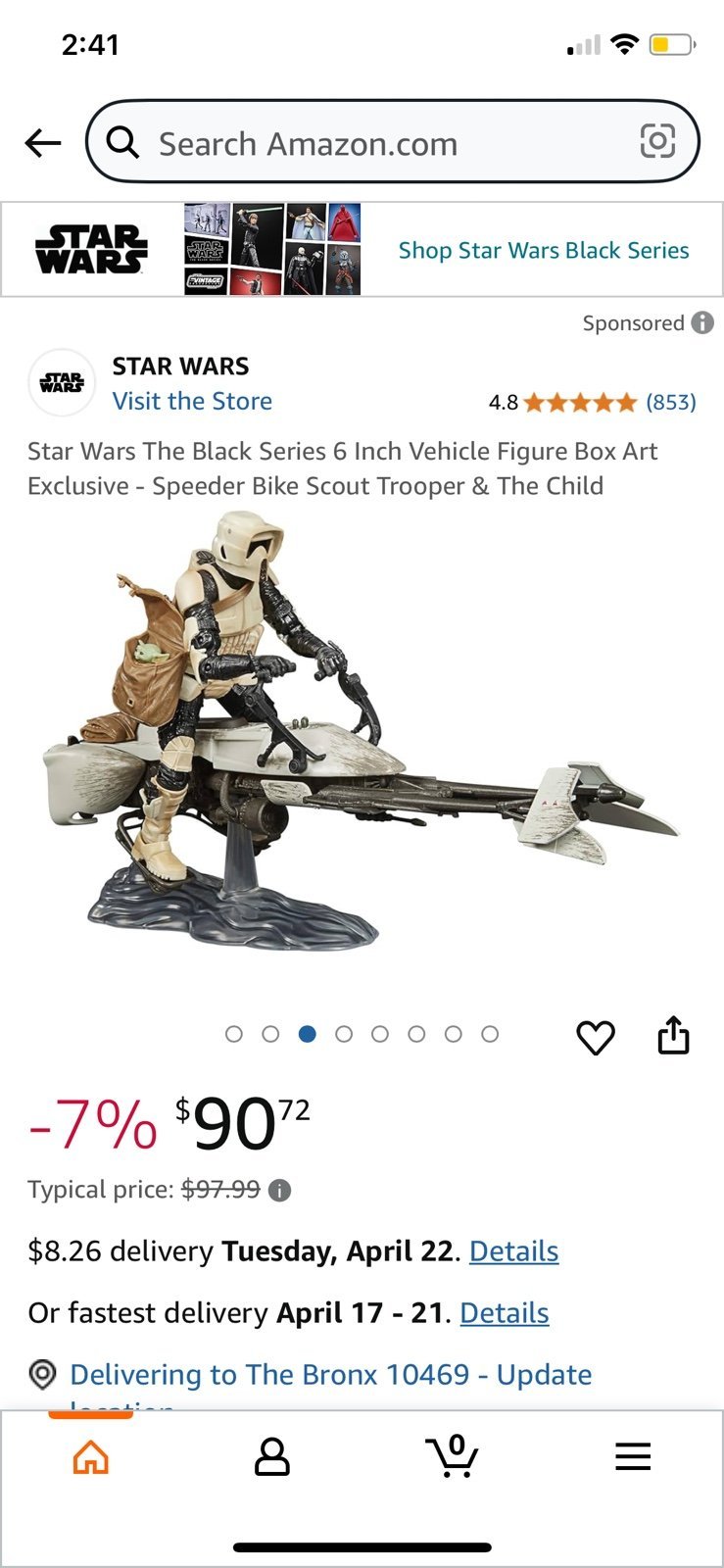The width and height of the screenshot is (724, 1568).
Task: Tap the Sponsored info icon
Action: coord(702,322)
